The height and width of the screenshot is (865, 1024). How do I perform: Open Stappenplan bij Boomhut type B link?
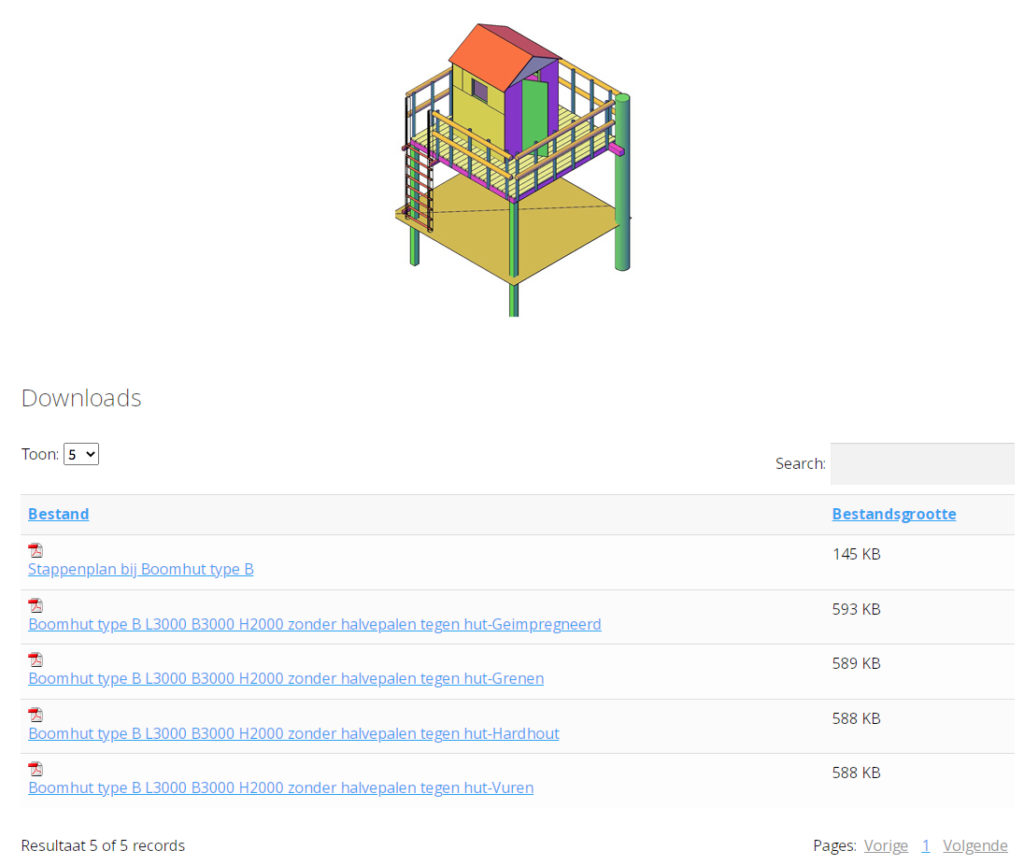[141, 569]
